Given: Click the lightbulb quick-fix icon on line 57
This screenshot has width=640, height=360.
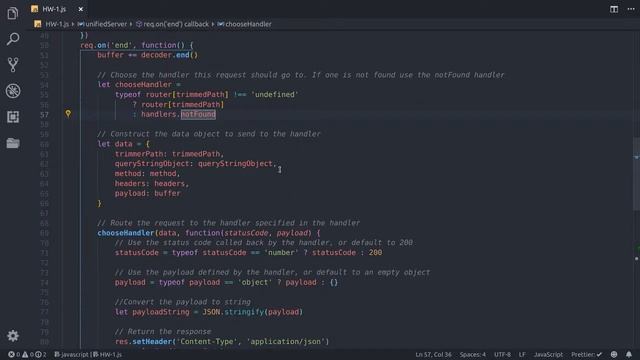Looking at the screenshot, I should point(68,114).
